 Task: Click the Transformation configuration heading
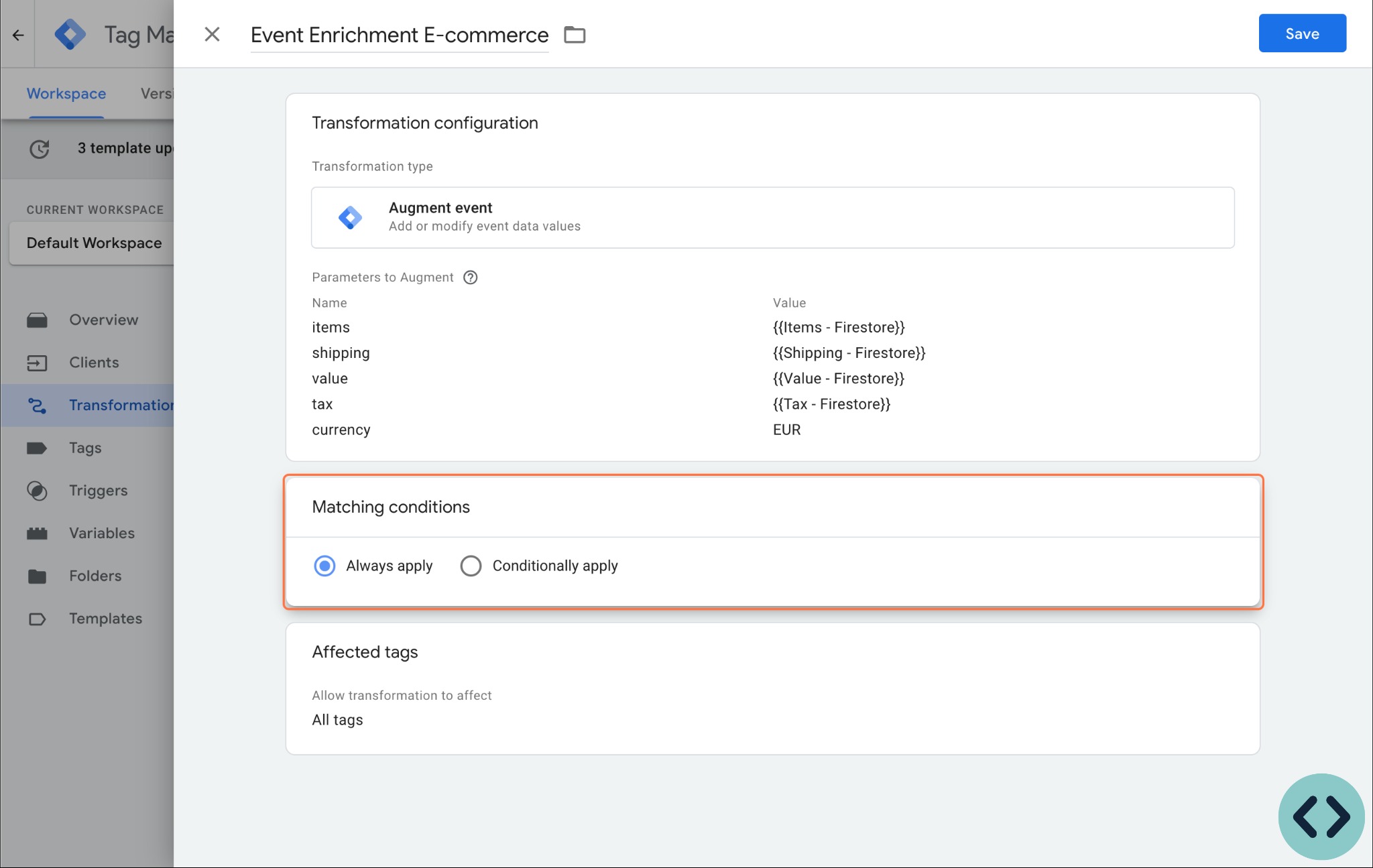pos(425,123)
